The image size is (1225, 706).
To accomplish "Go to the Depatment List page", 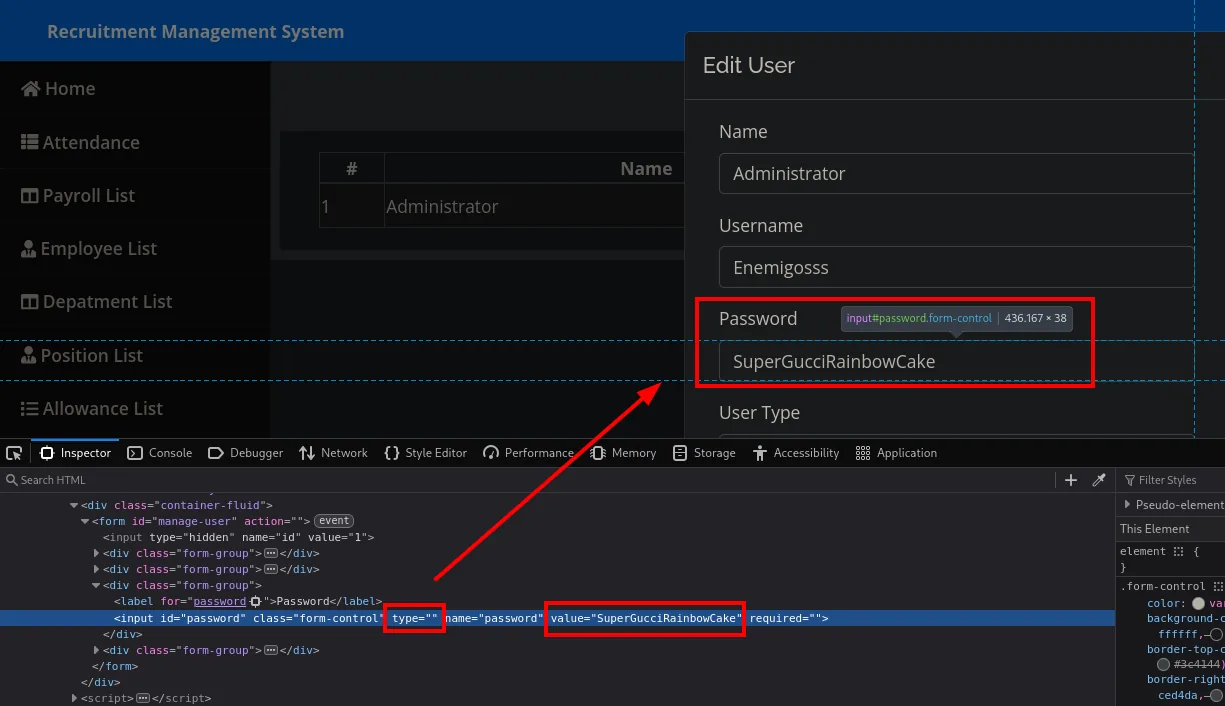I will 97,302.
